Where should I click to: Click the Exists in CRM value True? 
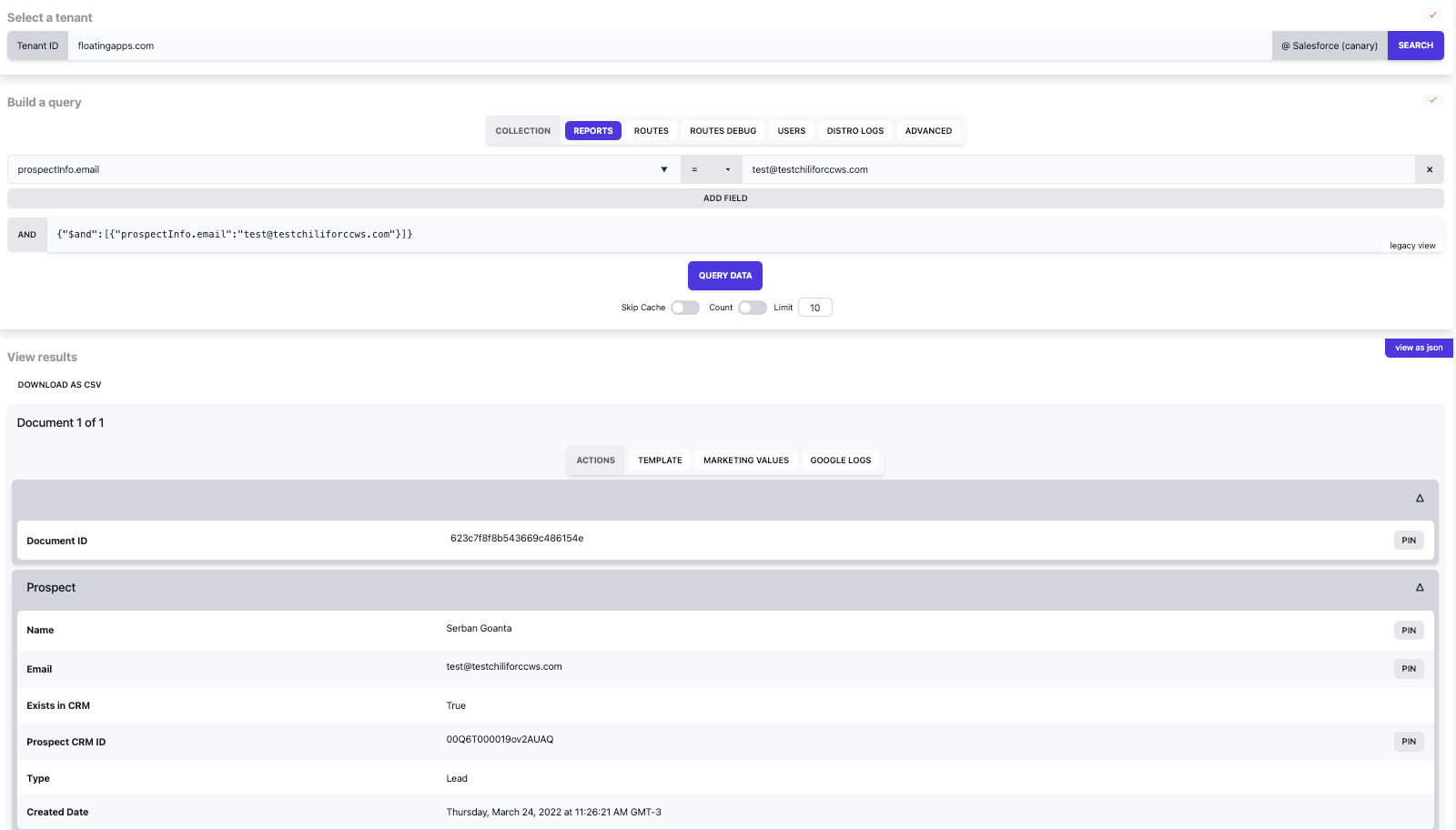tap(456, 706)
